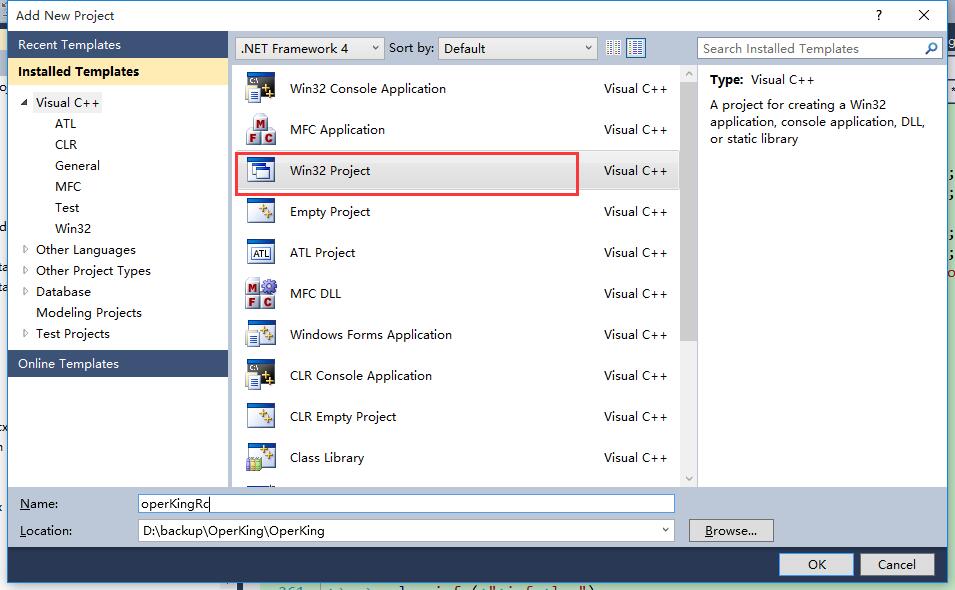
Task: Expand the Other Languages node
Action: point(25,249)
